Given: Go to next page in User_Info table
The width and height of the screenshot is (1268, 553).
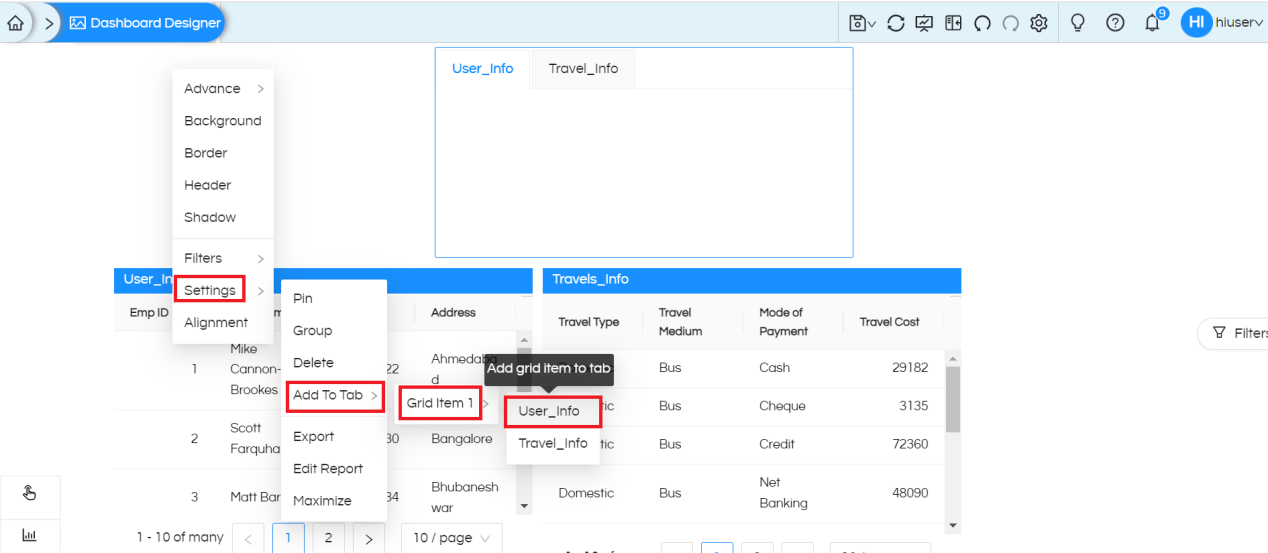Looking at the screenshot, I should pyautogui.click(x=368, y=538).
